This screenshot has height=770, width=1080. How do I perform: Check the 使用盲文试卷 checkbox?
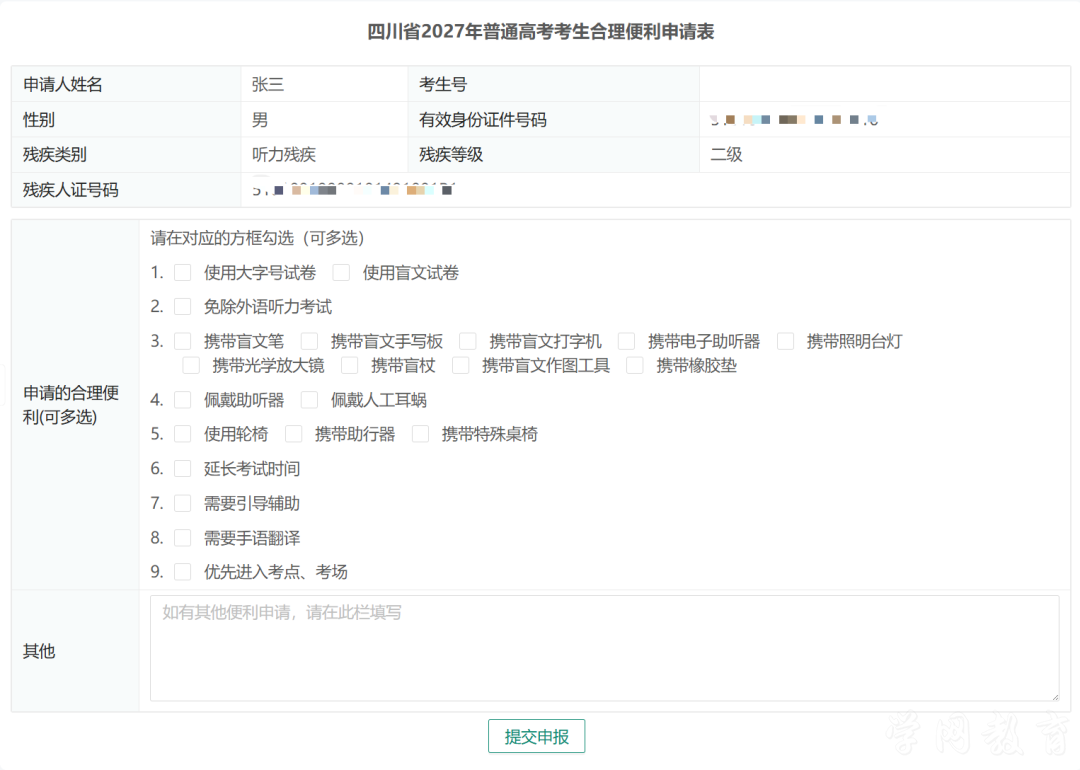341,273
